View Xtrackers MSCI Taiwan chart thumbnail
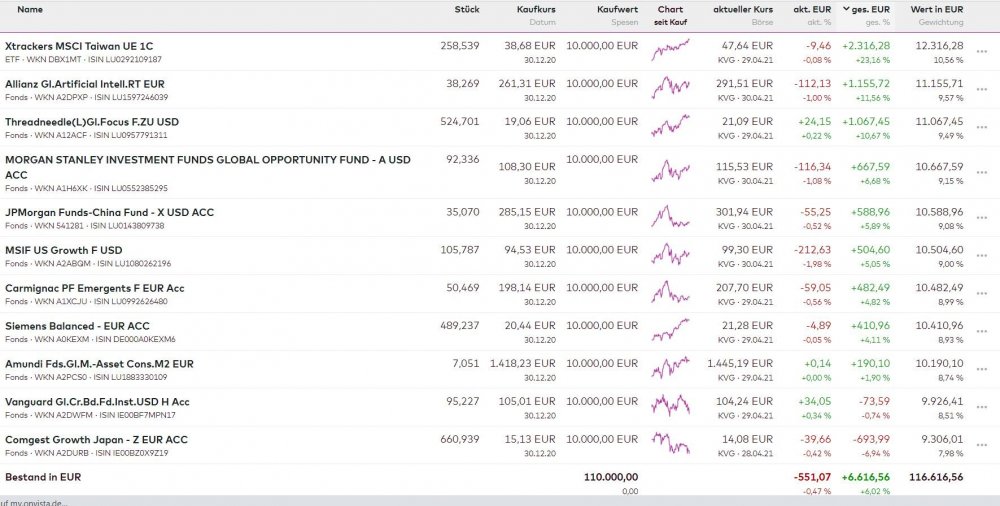 coord(670,52)
